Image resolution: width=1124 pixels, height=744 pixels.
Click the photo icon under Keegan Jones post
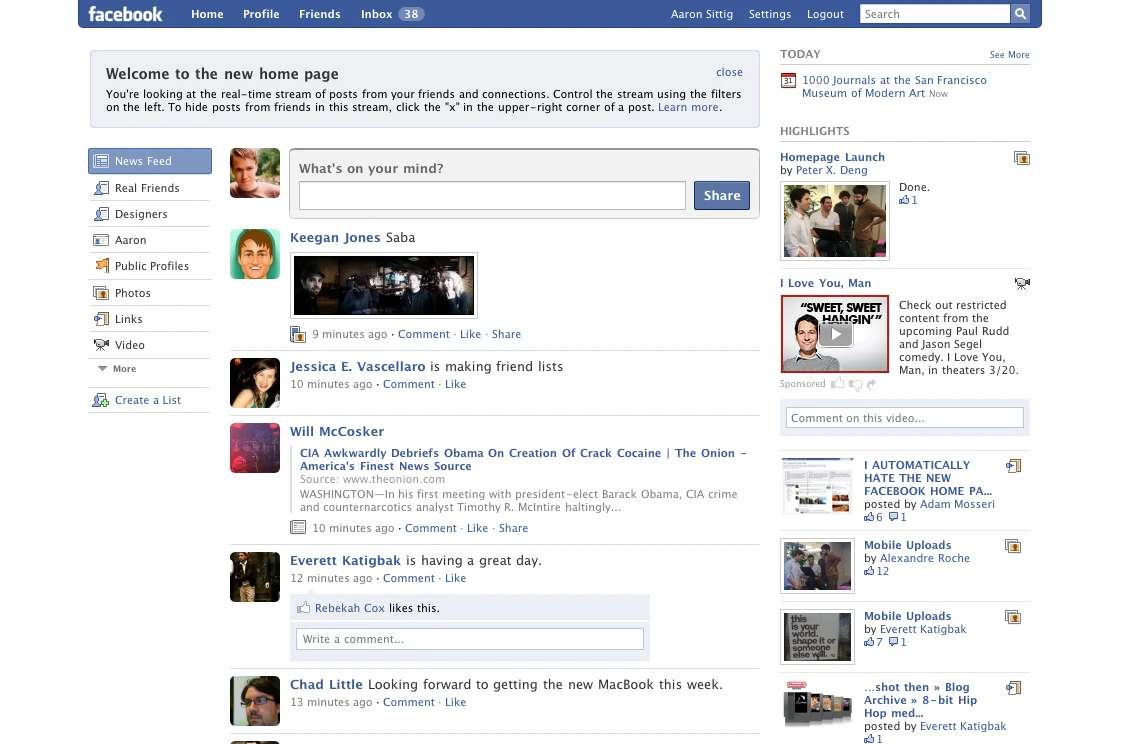pos(298,334)
